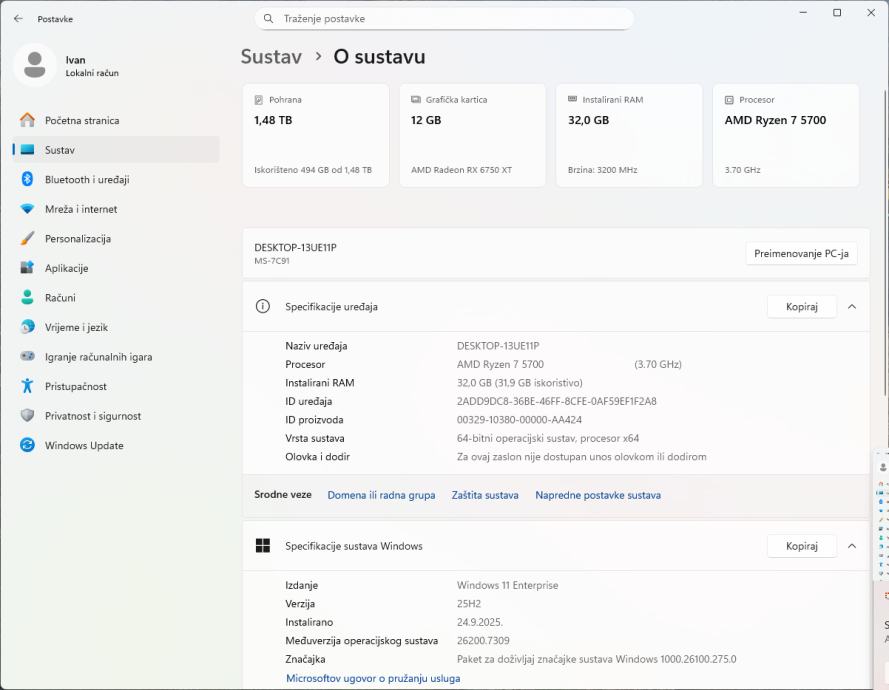This screenshot has height=690, width=889.
Task: Navigate to Sustav in the breadcrumb
Action: click(x=271, y=57)
